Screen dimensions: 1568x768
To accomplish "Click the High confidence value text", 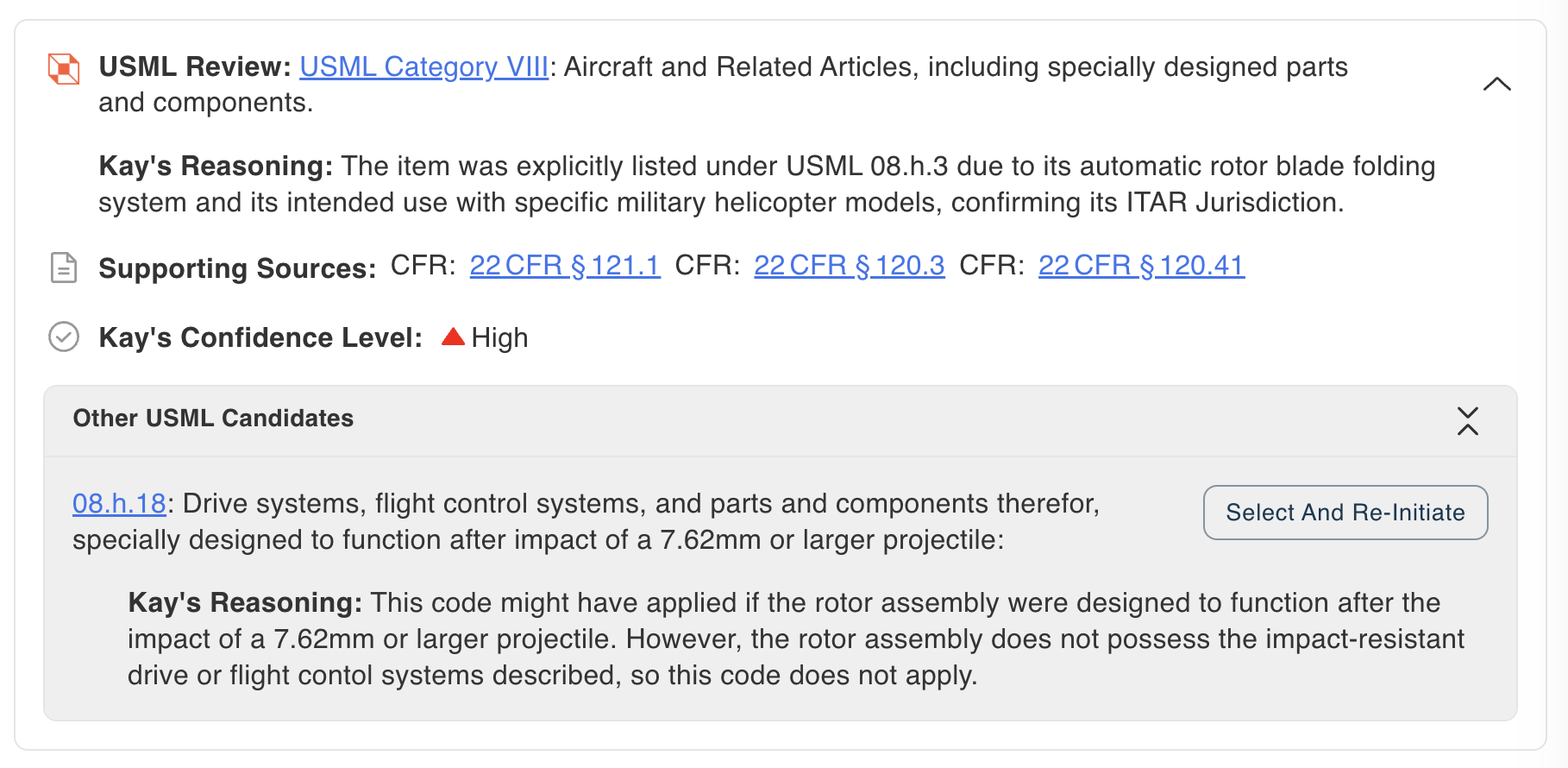I will coord(499,337).
